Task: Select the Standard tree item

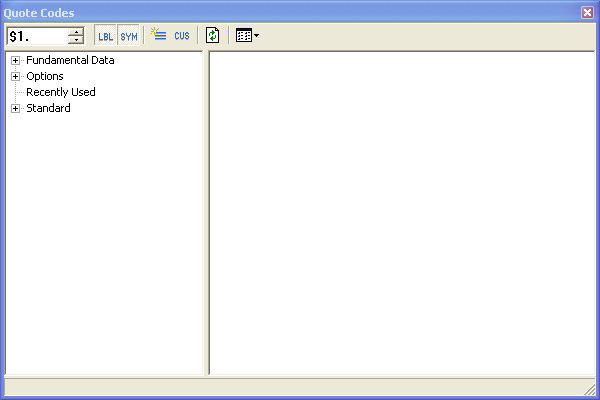Action: [x=48, y=108]
